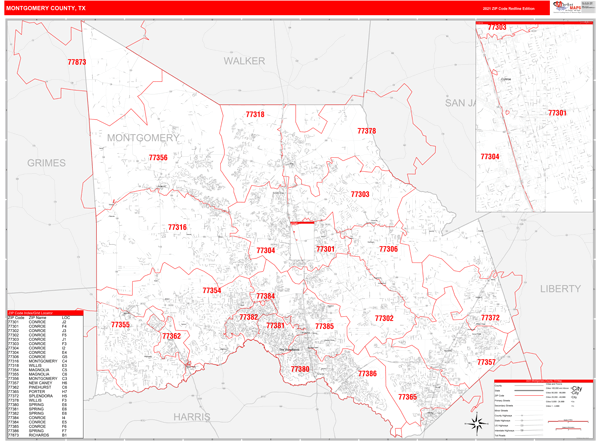Click ZIP code 77362 label
The image size is (600, 441).
pos(171,336)
